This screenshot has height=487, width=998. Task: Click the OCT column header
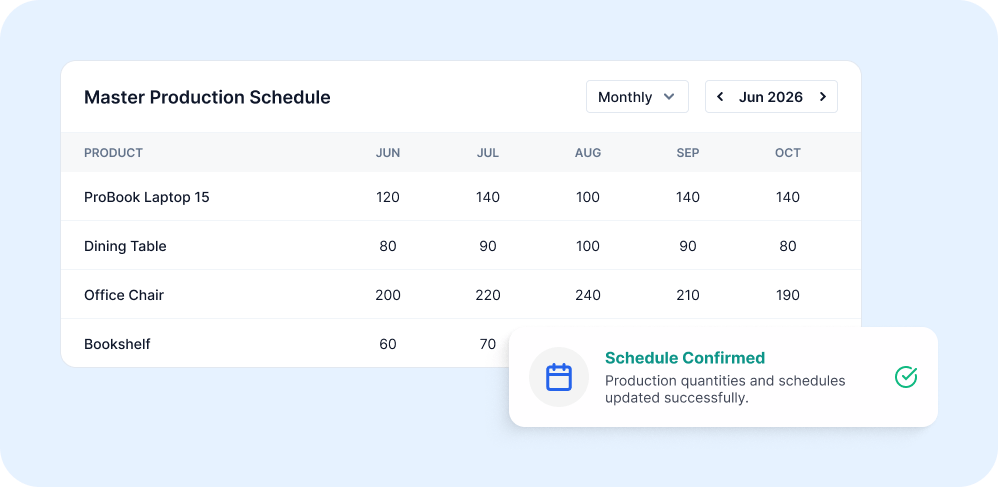tap(787, 153)
